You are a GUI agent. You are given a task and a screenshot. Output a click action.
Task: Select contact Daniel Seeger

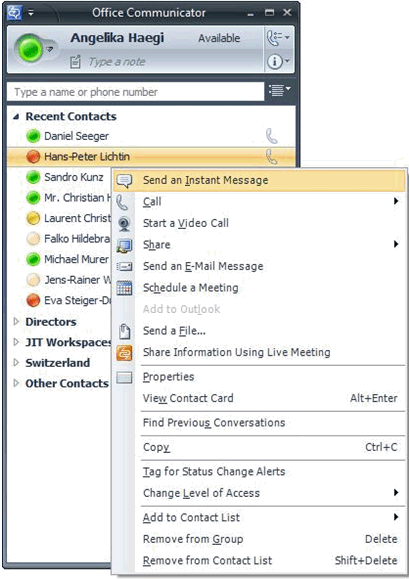76,136
